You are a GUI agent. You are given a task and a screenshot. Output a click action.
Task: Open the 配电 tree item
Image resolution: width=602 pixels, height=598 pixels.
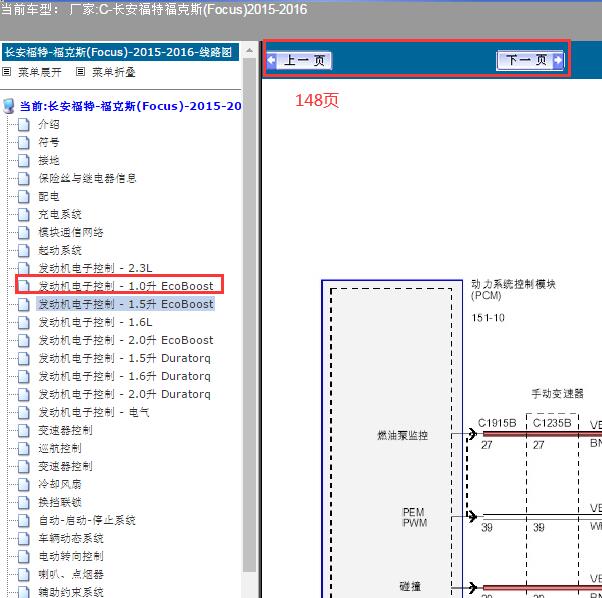click(49, 197)
